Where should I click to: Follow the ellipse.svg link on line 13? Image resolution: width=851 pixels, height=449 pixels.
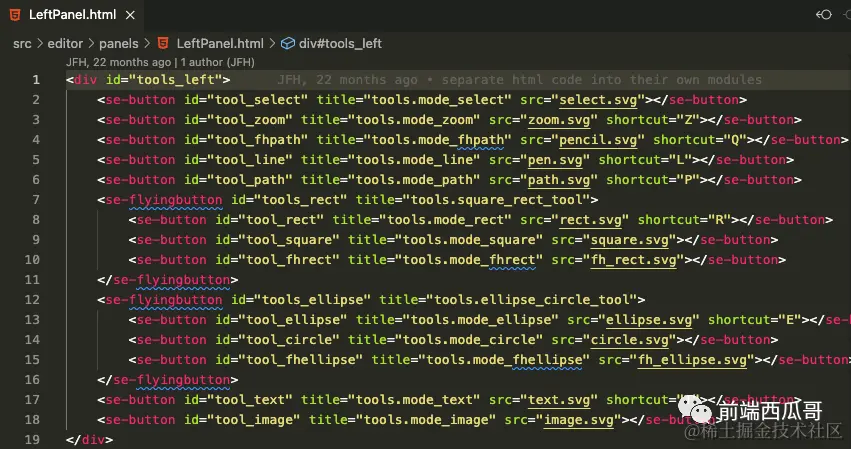point(649,320)
